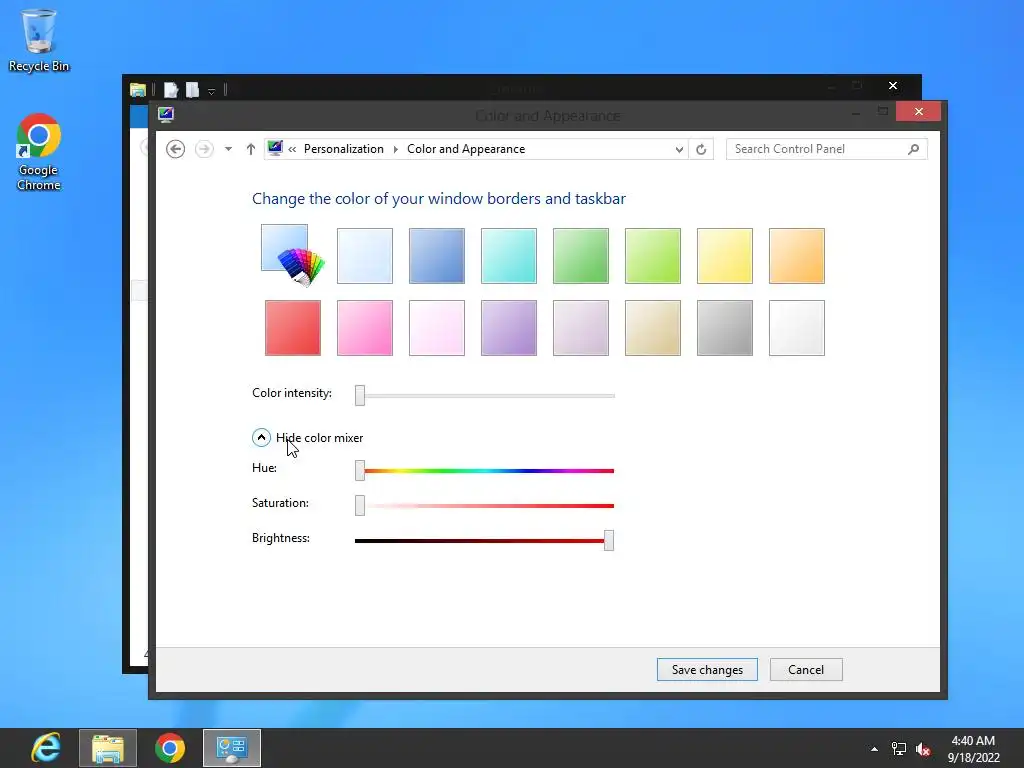
Task: Choose the pale sky blue color swatch
Action: tap(364, 256)
